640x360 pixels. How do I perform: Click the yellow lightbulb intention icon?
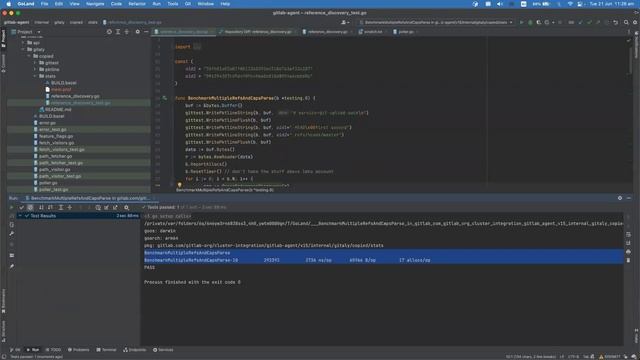coord(179,185)
